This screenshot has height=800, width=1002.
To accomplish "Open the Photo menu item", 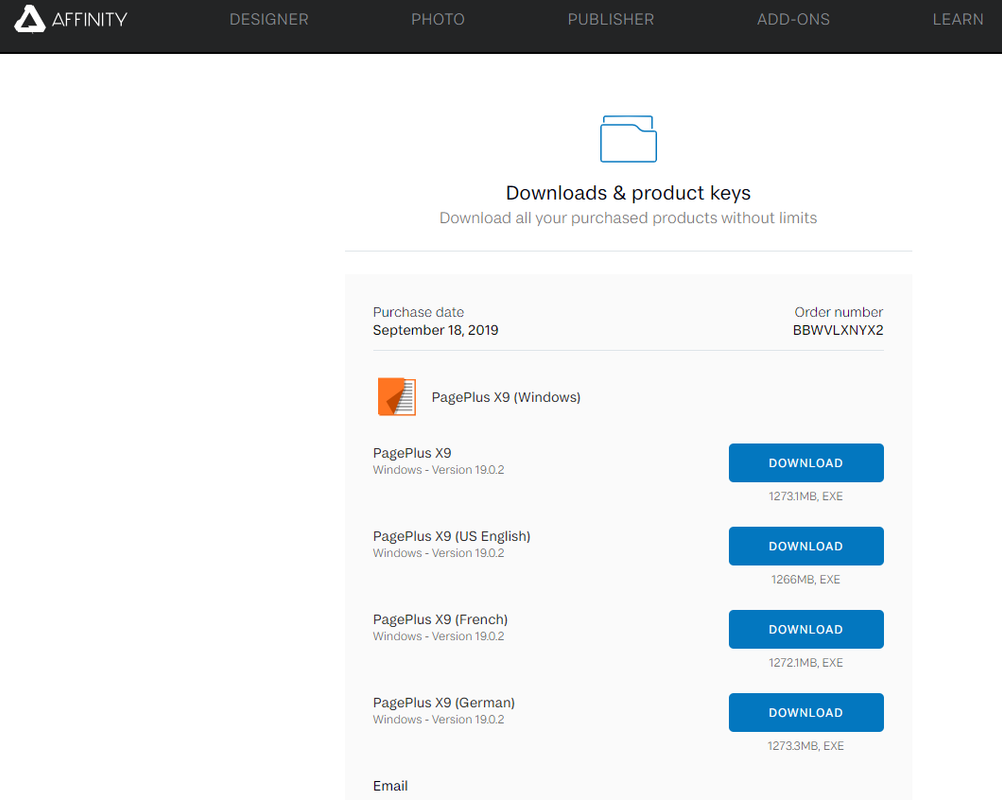I will click(x=438, y=19).
